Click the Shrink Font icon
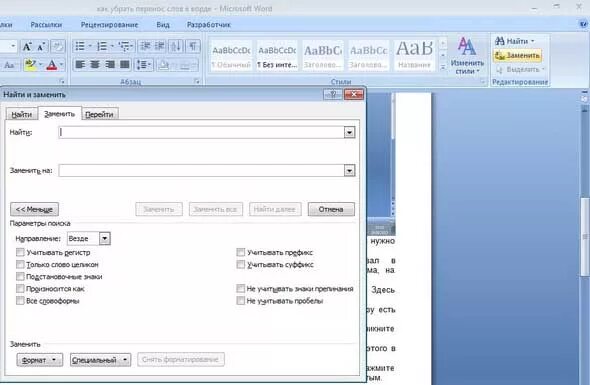The width and height of the screenshot is (590, 385). click(41, 47)
